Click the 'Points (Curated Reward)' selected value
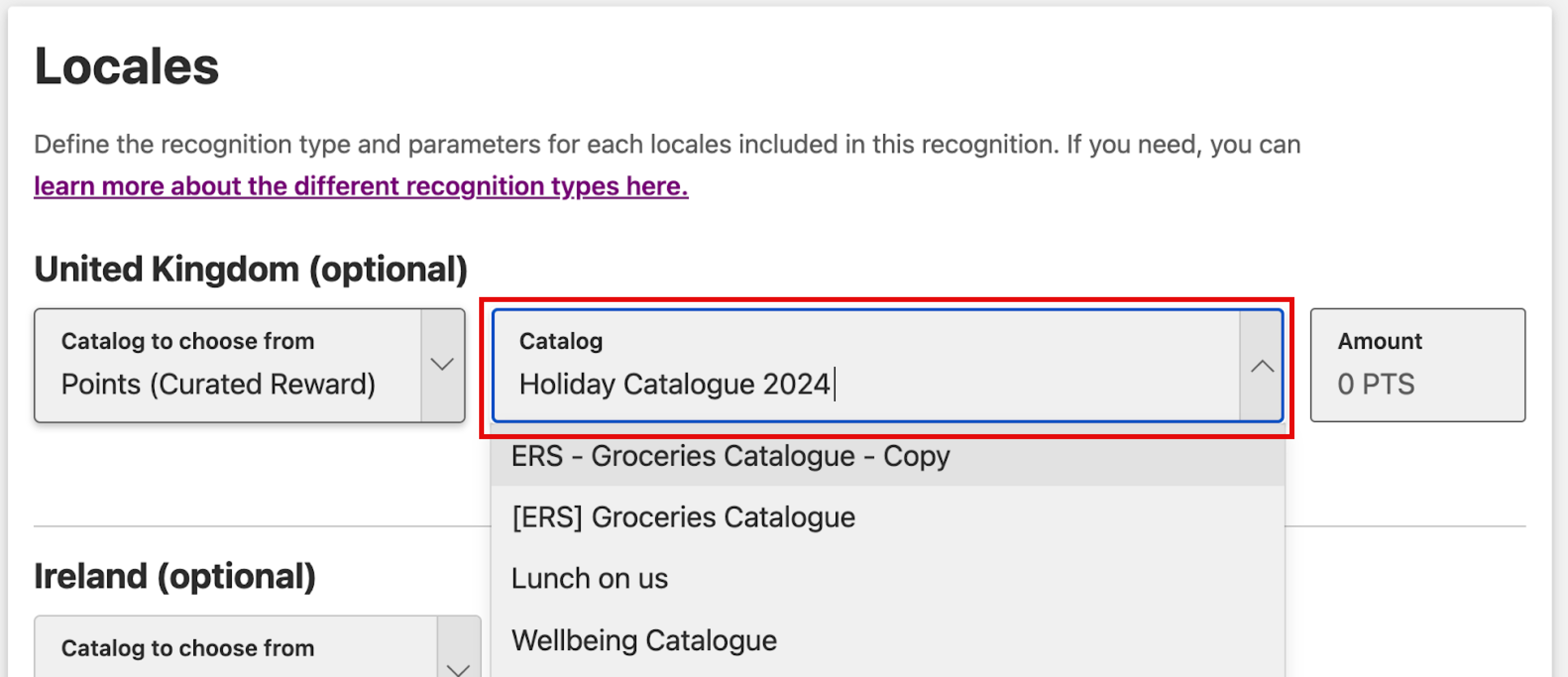1568x677 pixels. point(218,385)
